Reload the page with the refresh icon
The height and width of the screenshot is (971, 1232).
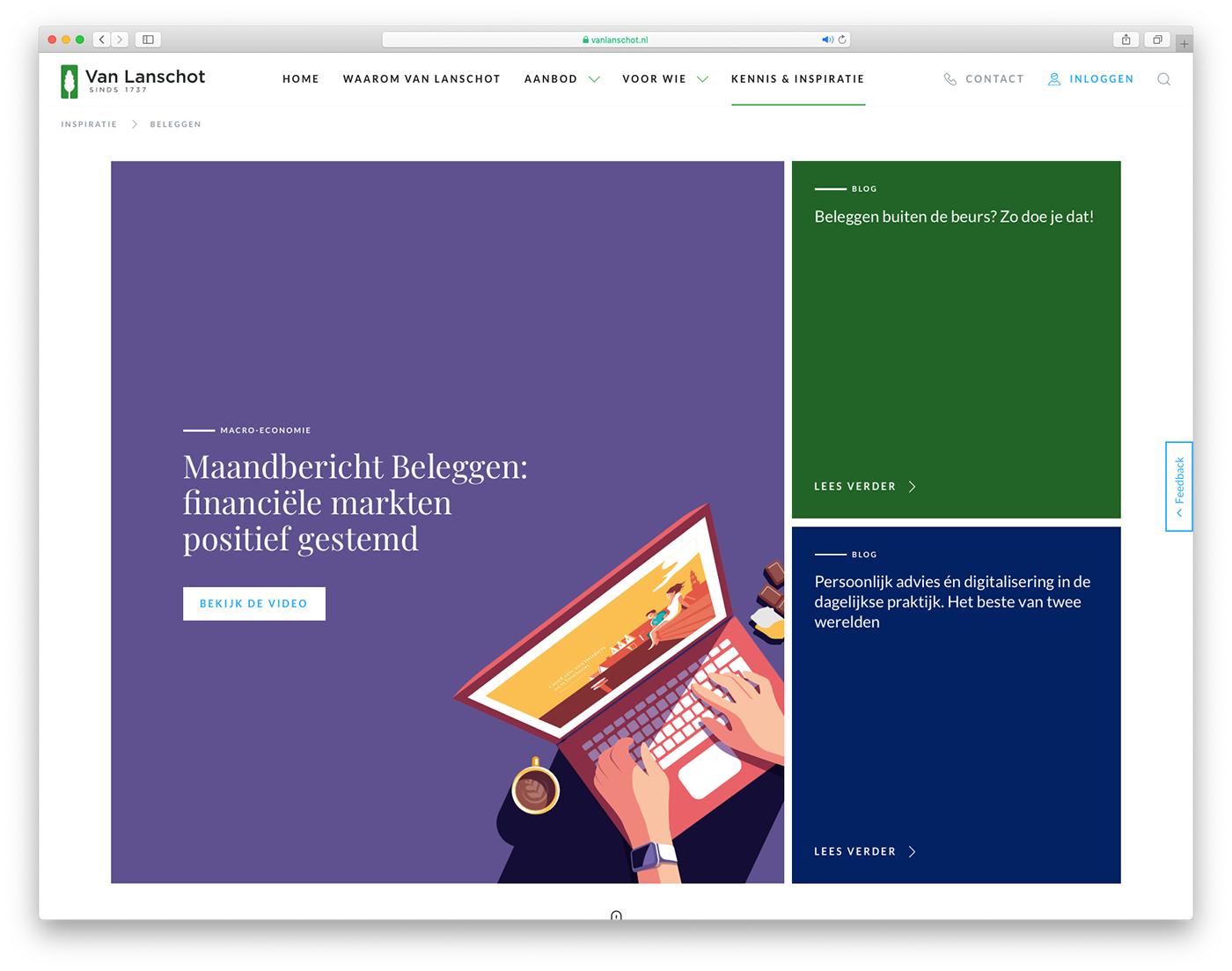click(x=842, y=40)
